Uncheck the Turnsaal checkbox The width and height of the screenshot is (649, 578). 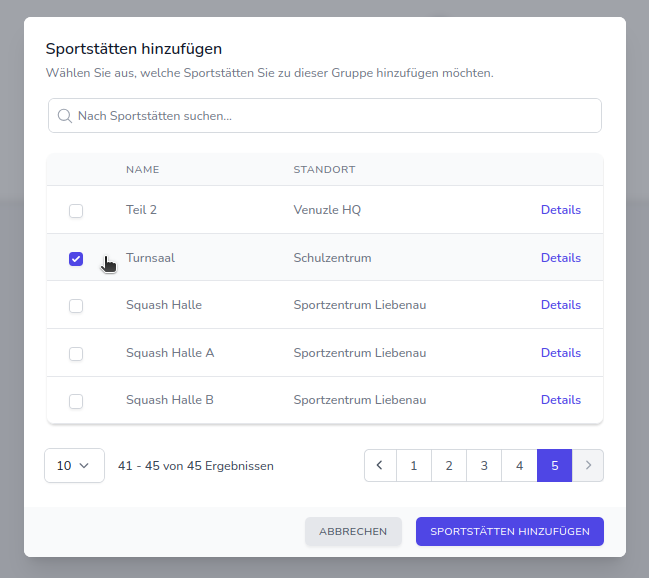76,259
